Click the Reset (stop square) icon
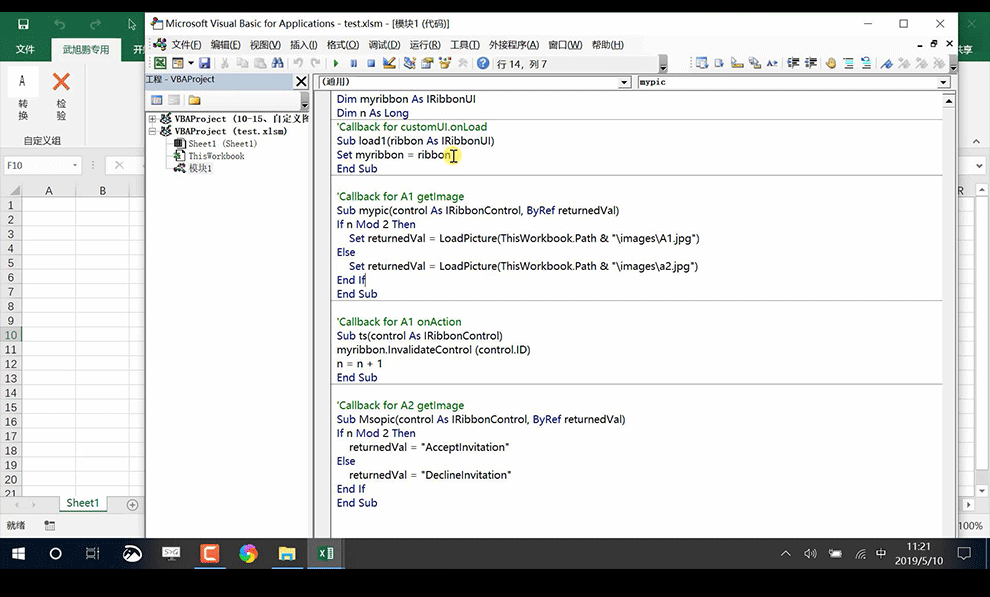Viewport: 990px width, 597px height. (x=371, y=63)
